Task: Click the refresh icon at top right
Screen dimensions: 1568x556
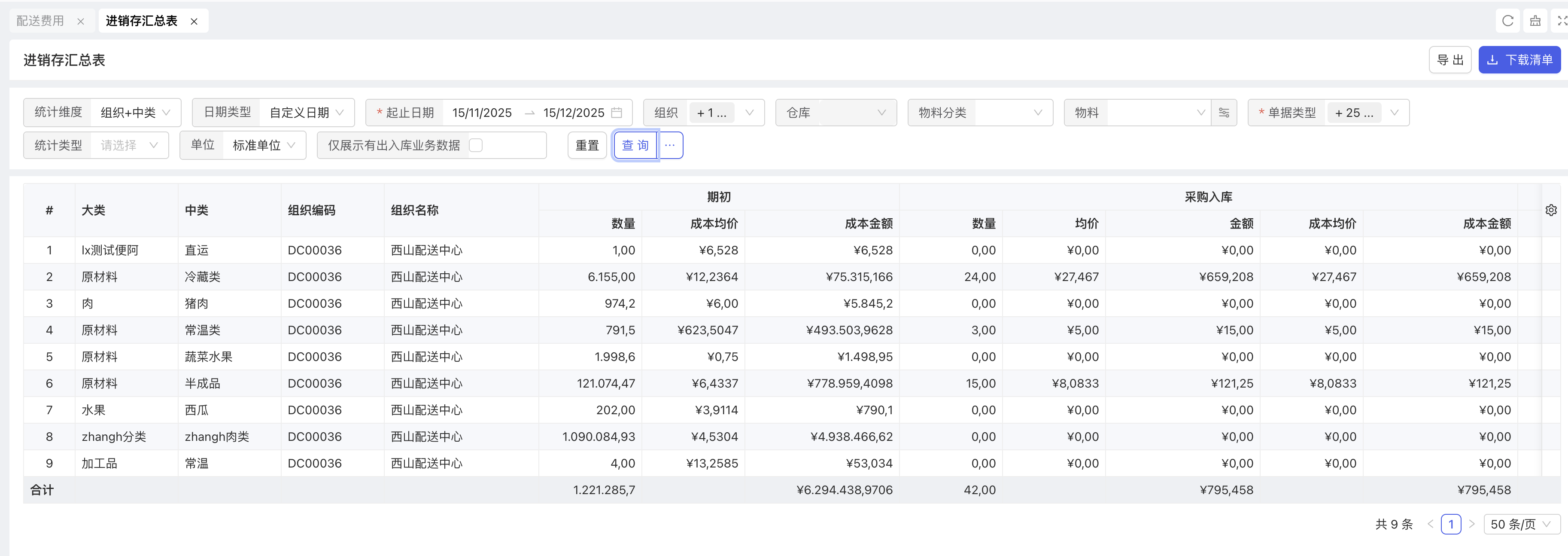Action: (1507, 21)
